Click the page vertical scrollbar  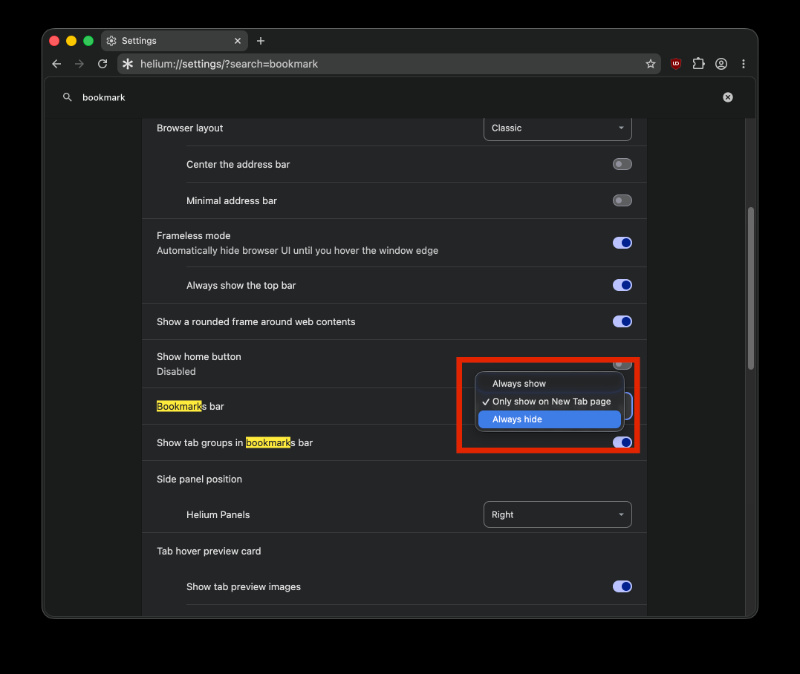coord(751,288)
